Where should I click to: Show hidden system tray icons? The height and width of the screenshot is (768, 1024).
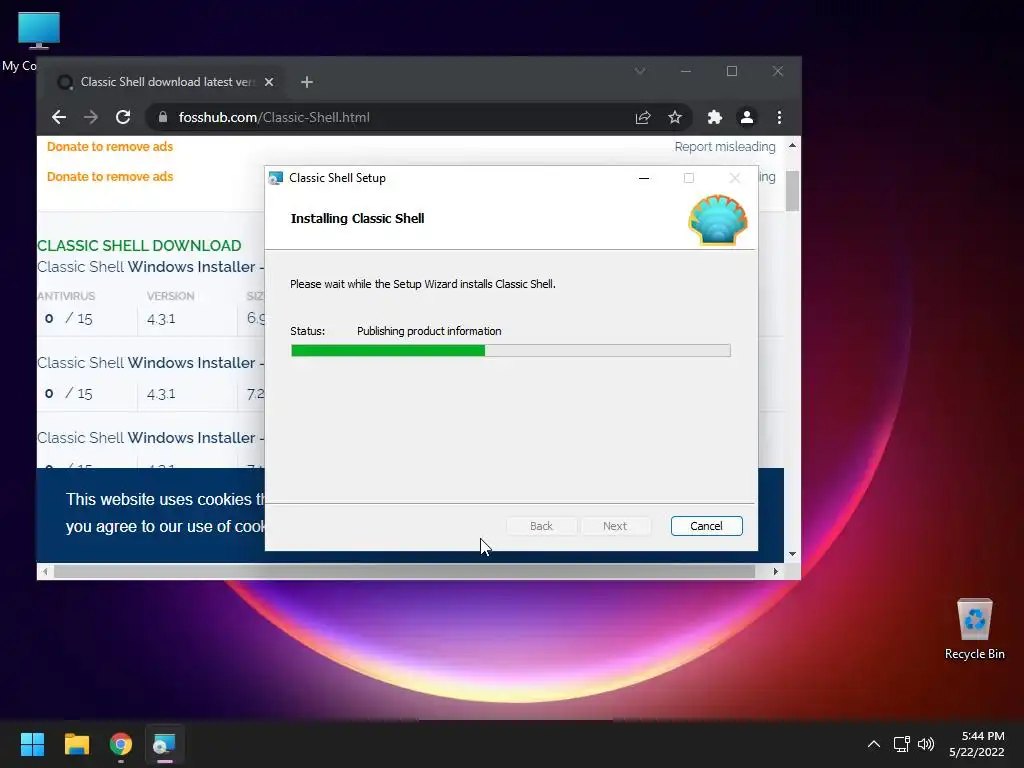pos(873,744)
